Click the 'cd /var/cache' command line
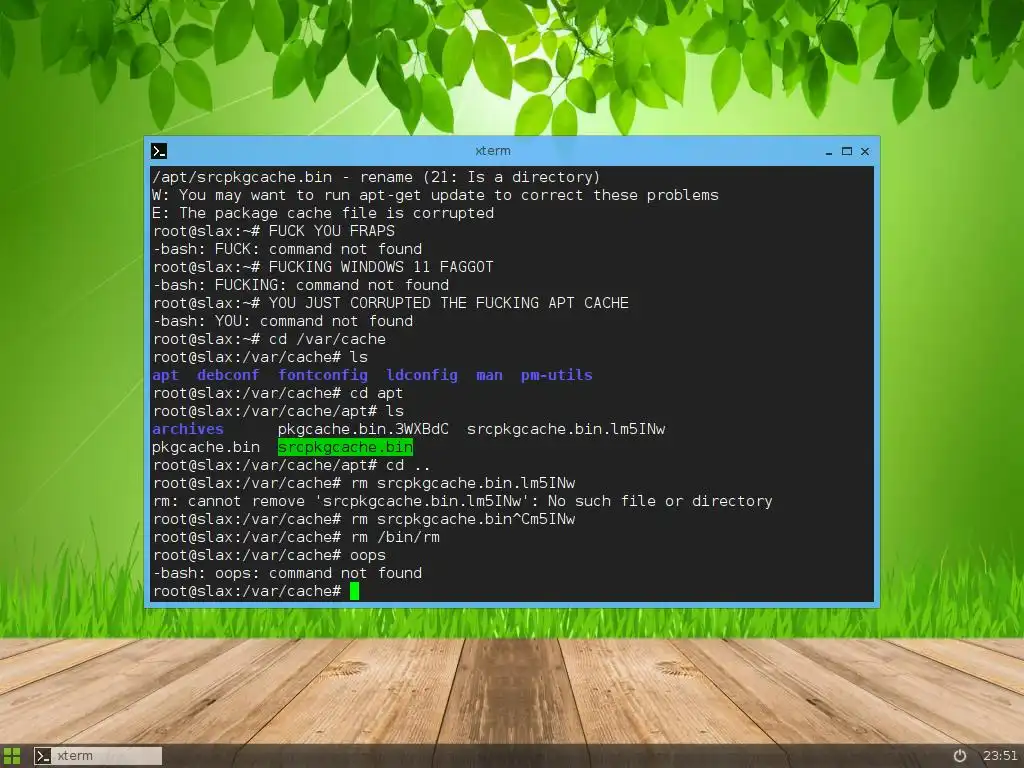Viewport: 1024px width, 768px height. click(x=269, y=339)
